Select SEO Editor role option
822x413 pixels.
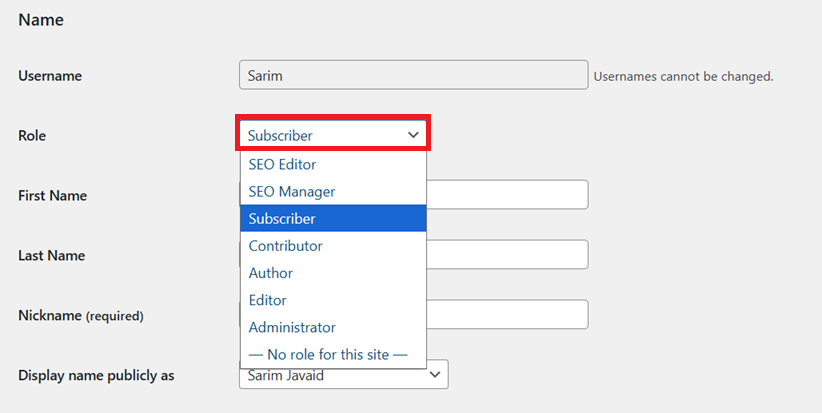coord(333,164)
